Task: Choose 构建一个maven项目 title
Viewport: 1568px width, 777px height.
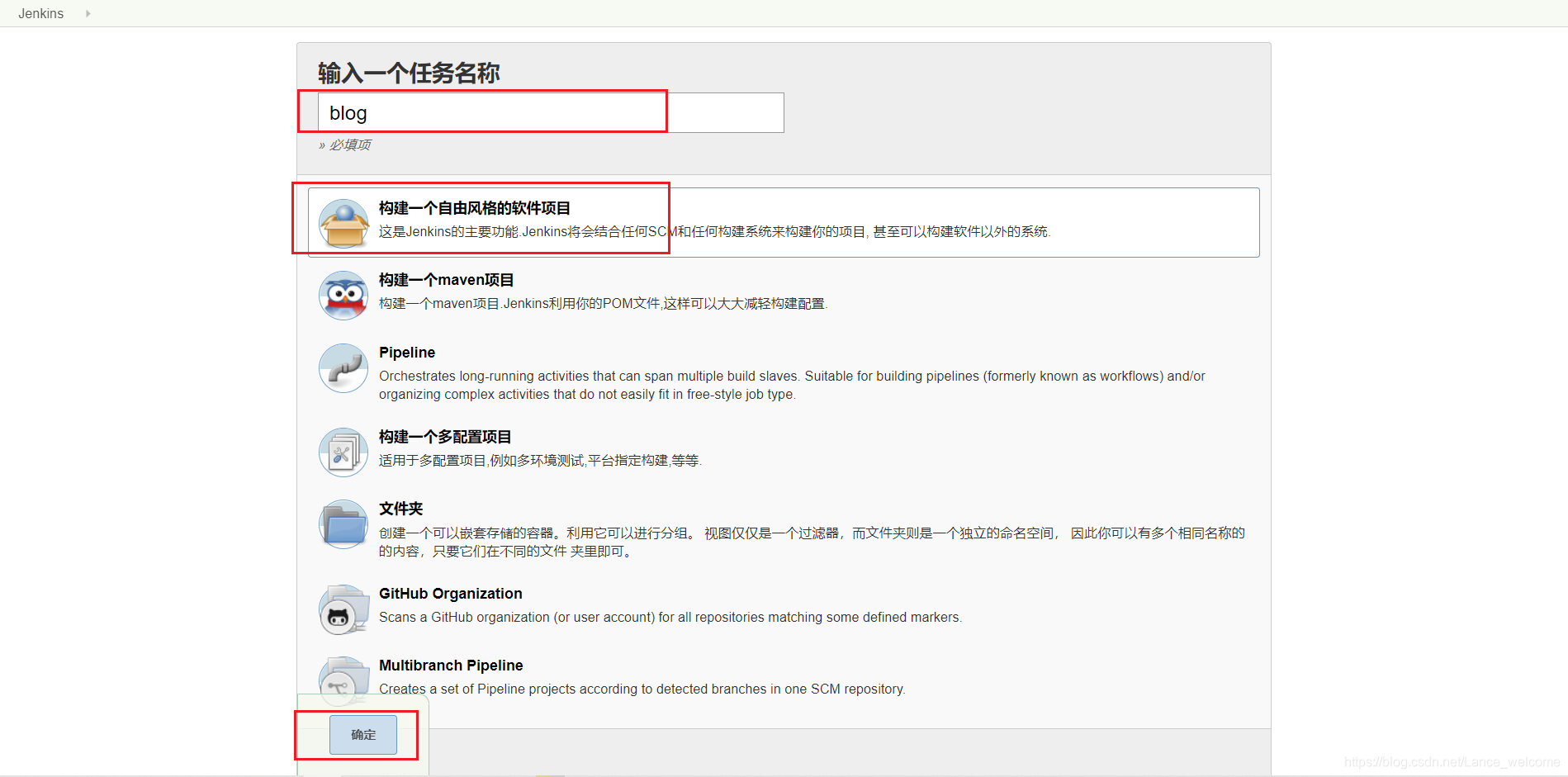Action: click(447, 280)
